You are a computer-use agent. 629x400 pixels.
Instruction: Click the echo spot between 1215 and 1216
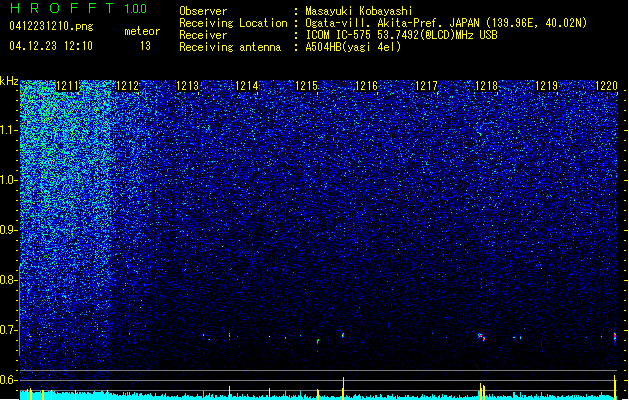(x=343, y=335)
